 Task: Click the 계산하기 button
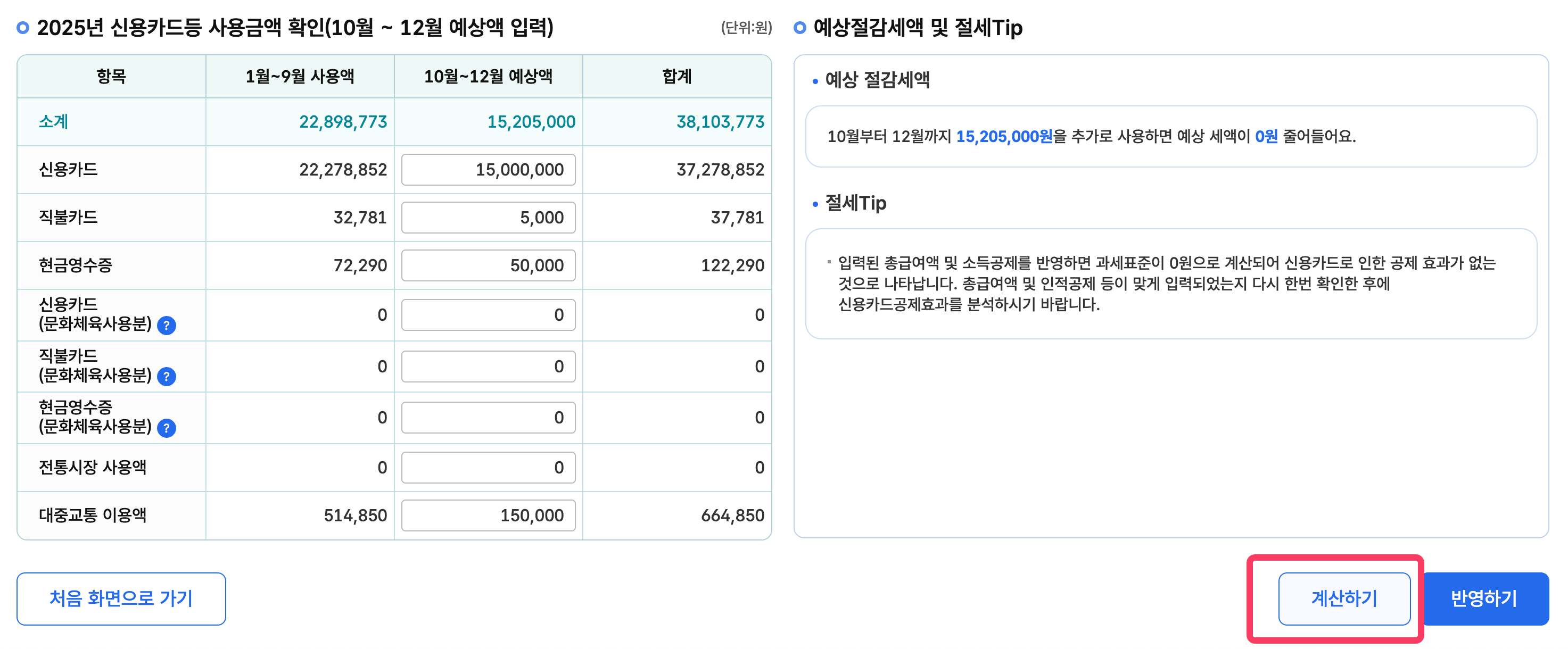point(1343,598)
